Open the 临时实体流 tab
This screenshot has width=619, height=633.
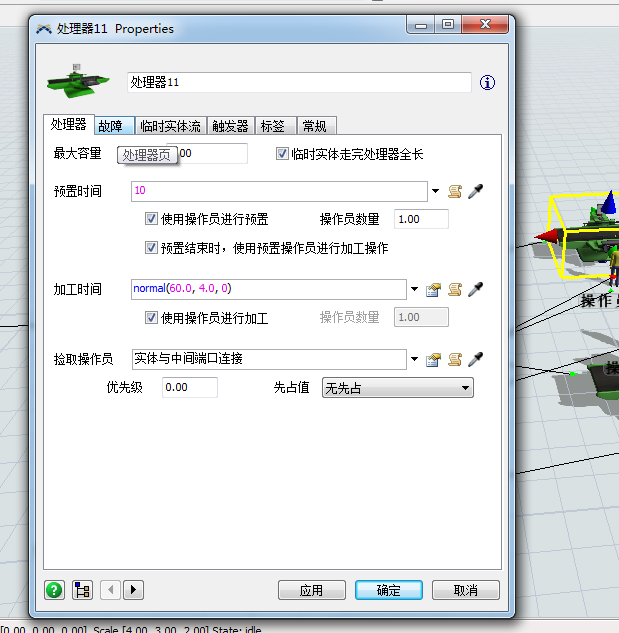tap(170, 126)
